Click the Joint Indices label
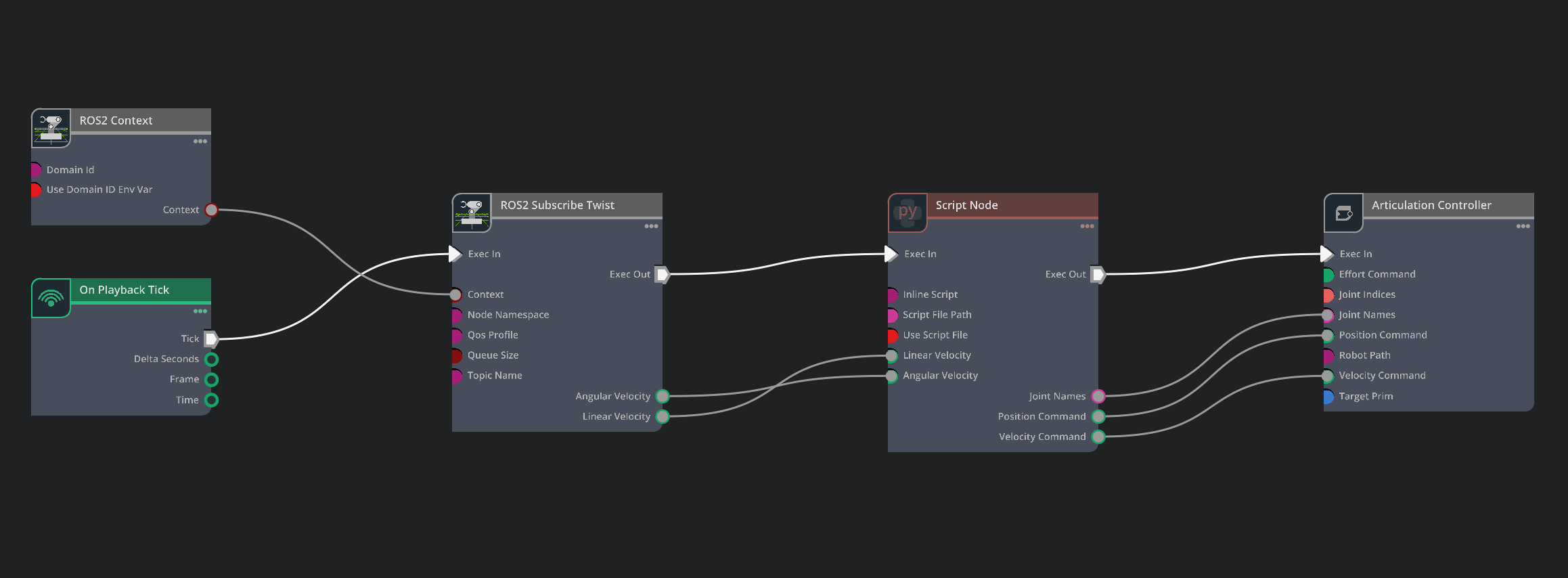The image size is (1568, 578). [1366, 294]
